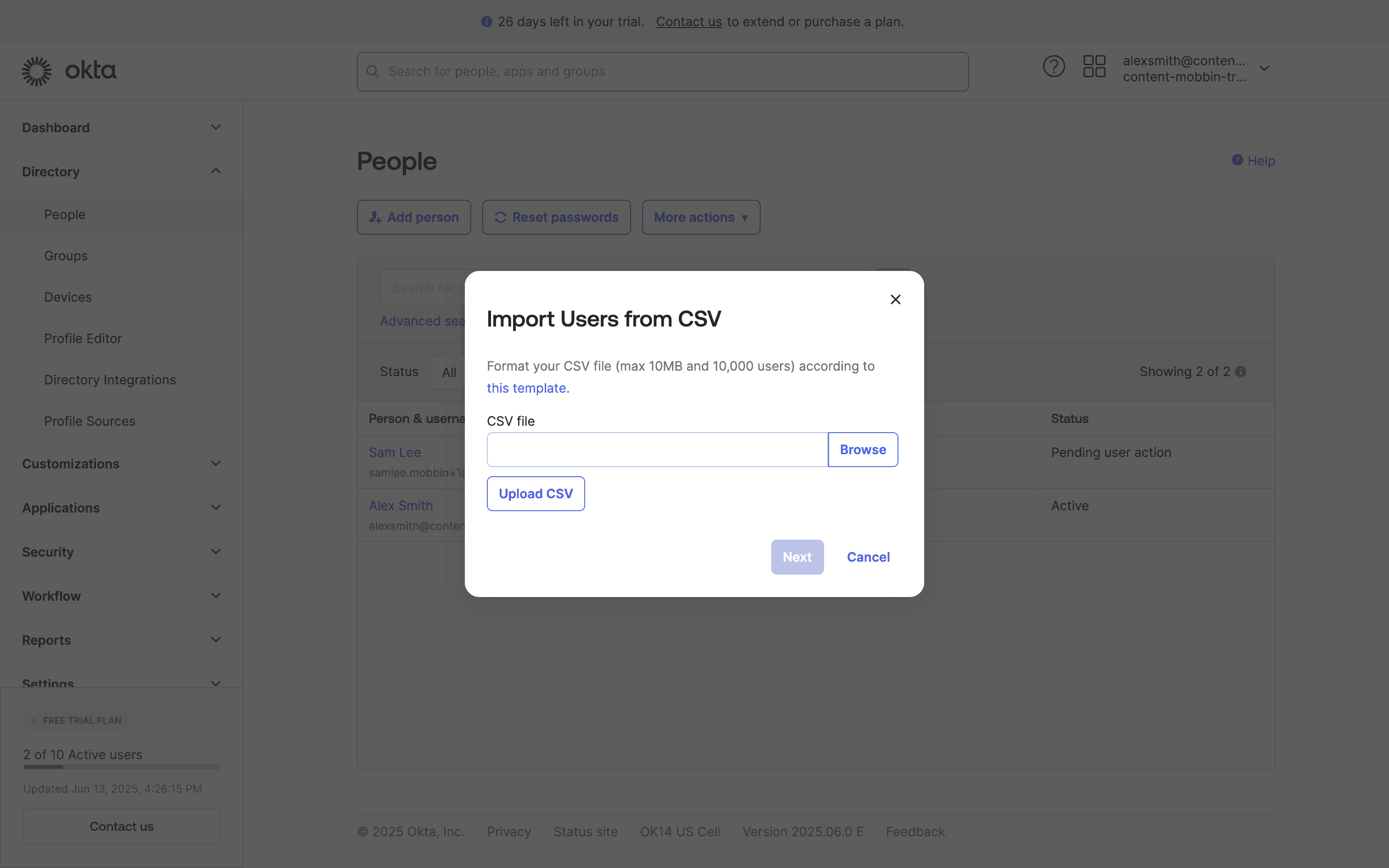Screen dimensions: 1389x868
Task: Open the 'this template' link
Action: [526, 389]
